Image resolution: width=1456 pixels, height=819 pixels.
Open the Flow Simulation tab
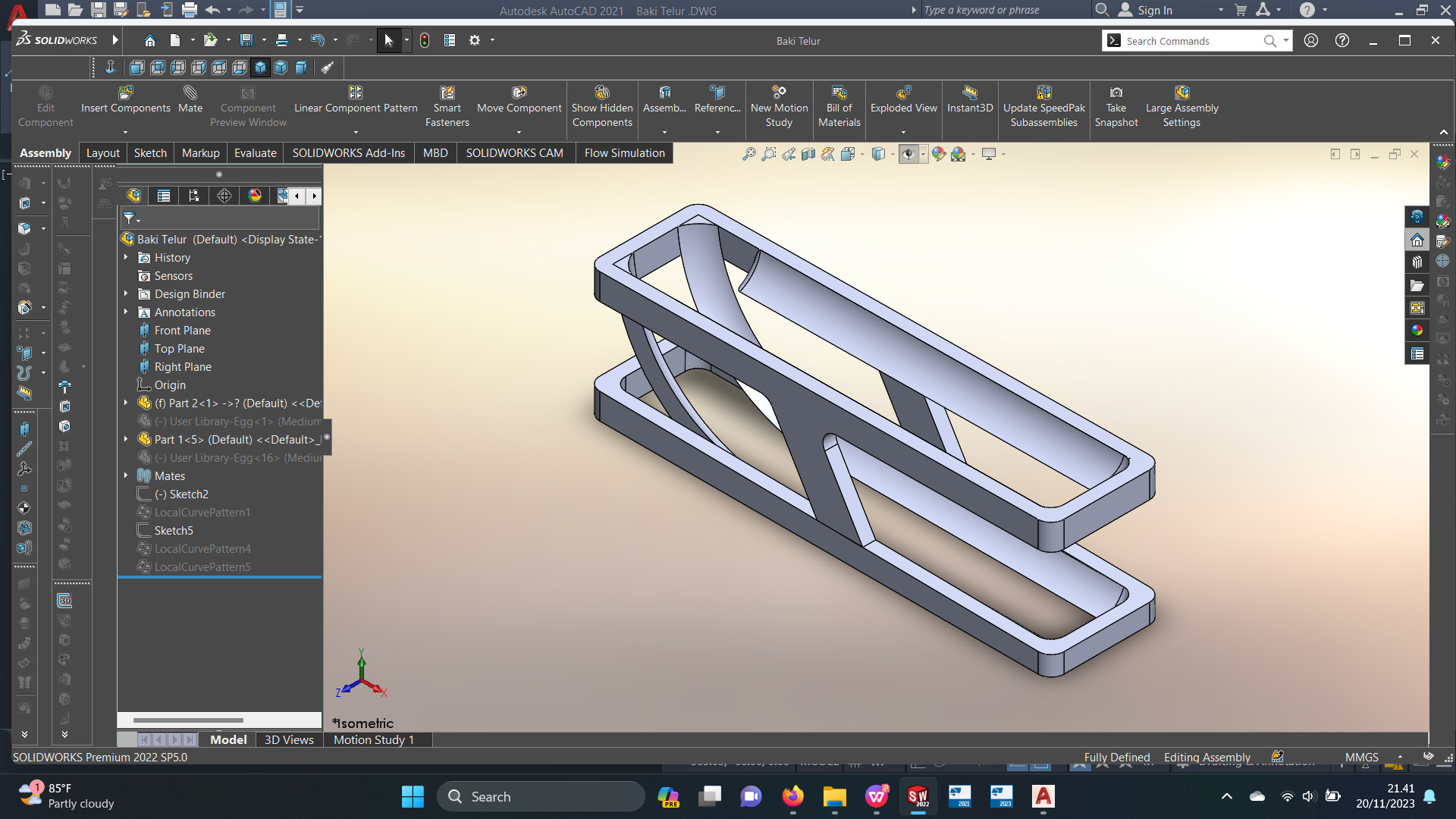coord(624,153)
